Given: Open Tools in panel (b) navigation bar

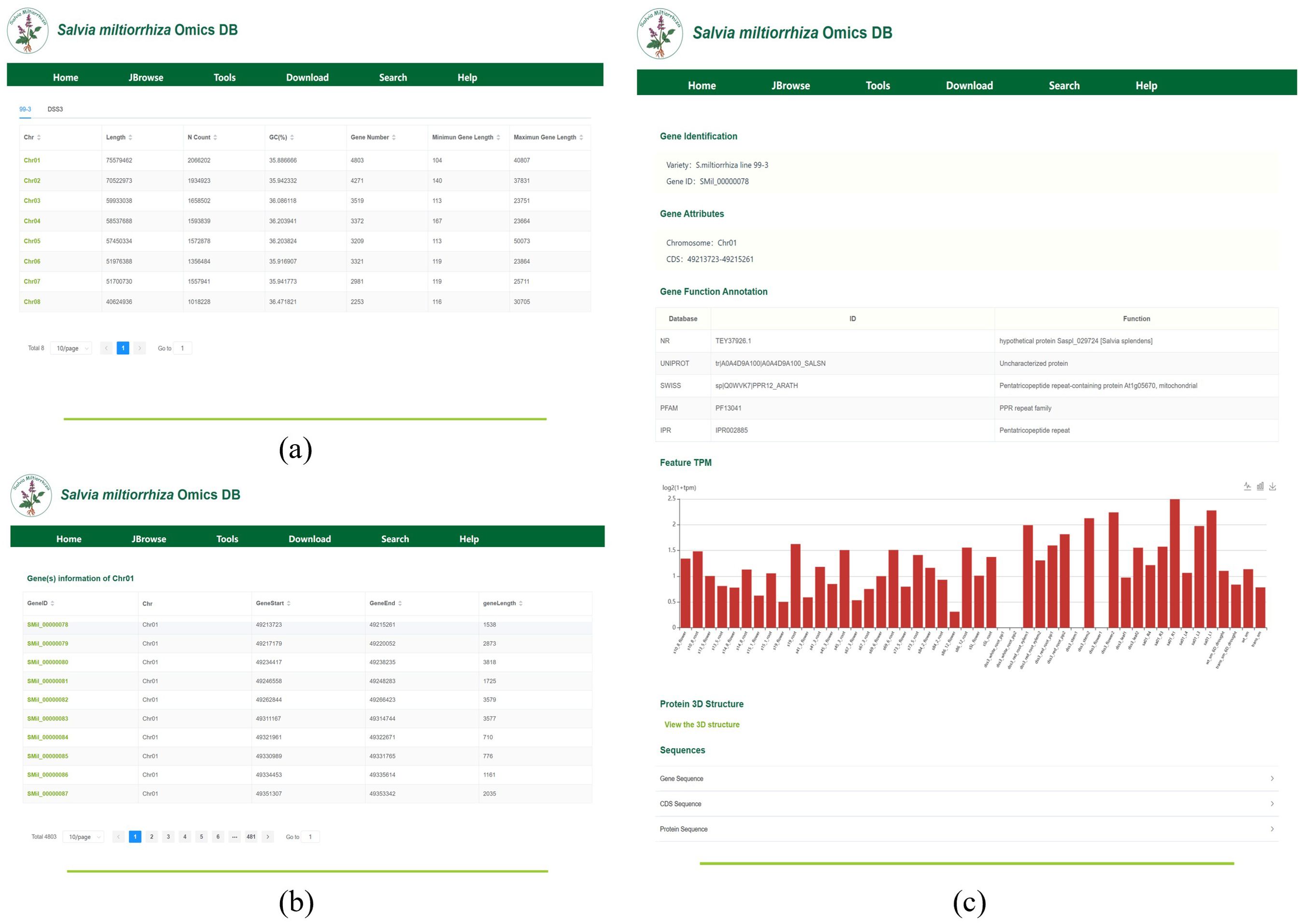Looking at the screenshot, I should 227,539.
